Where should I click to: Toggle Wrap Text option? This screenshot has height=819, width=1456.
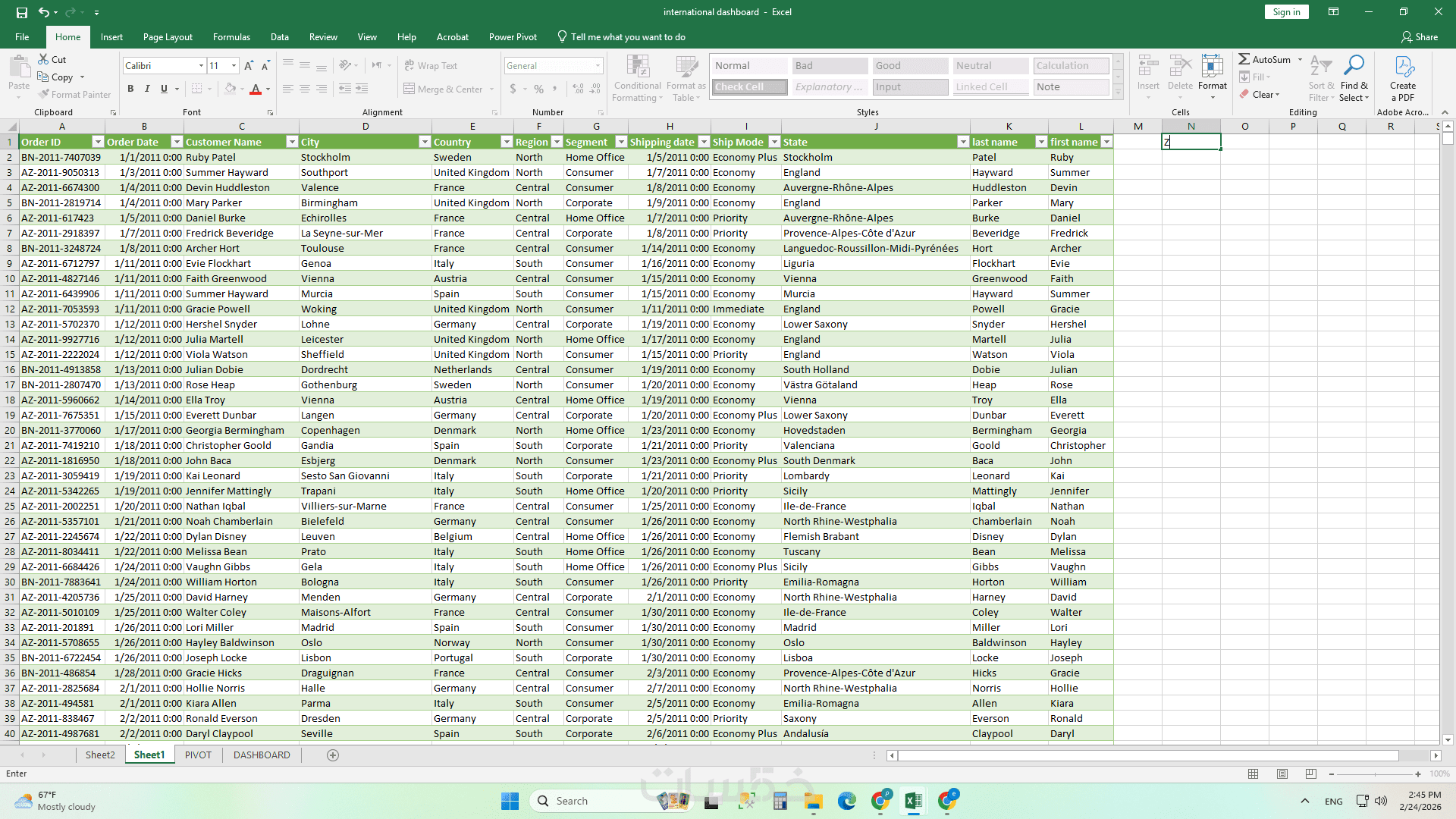click(x=431, y=66)
